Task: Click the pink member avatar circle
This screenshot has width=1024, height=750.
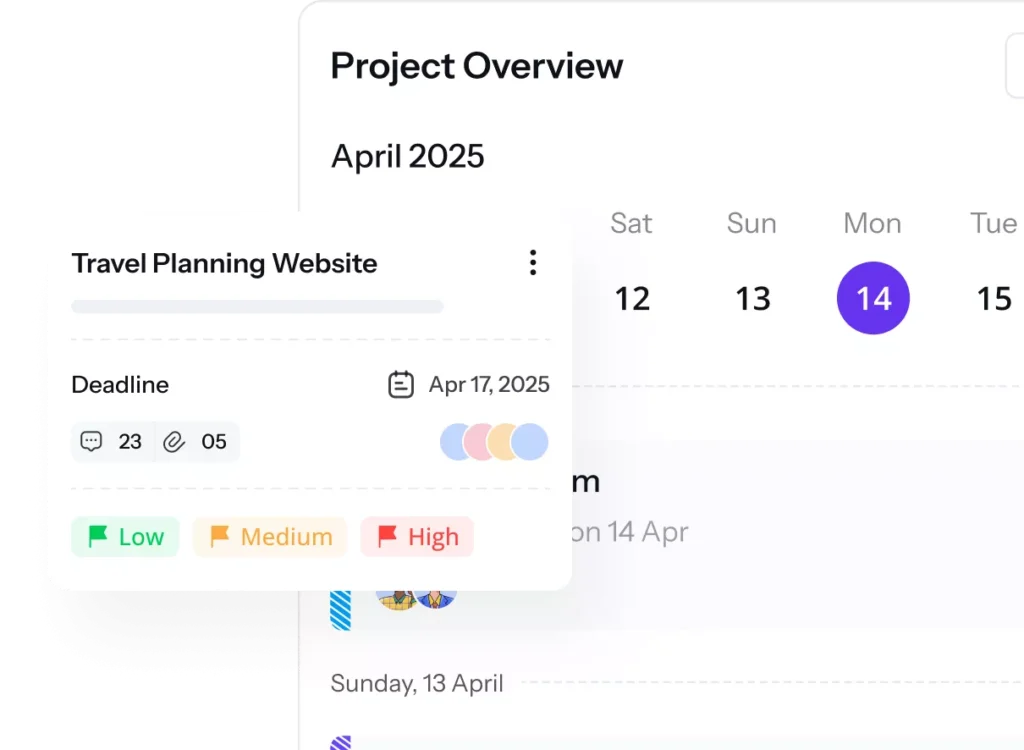Action: [481, 442]
